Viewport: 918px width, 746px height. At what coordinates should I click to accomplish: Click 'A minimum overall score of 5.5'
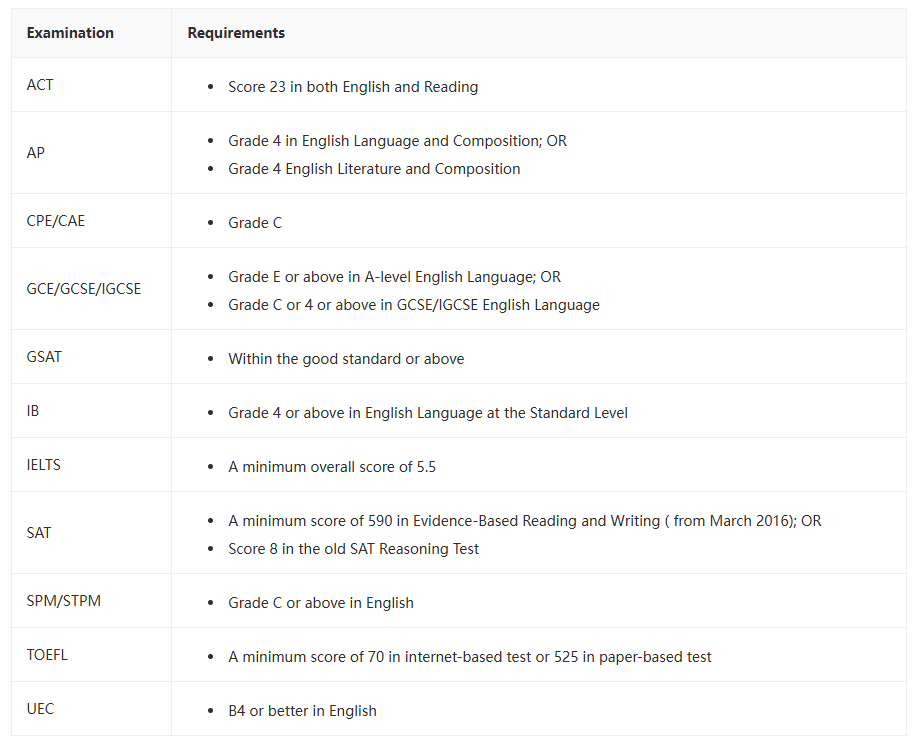coord(332,467)
